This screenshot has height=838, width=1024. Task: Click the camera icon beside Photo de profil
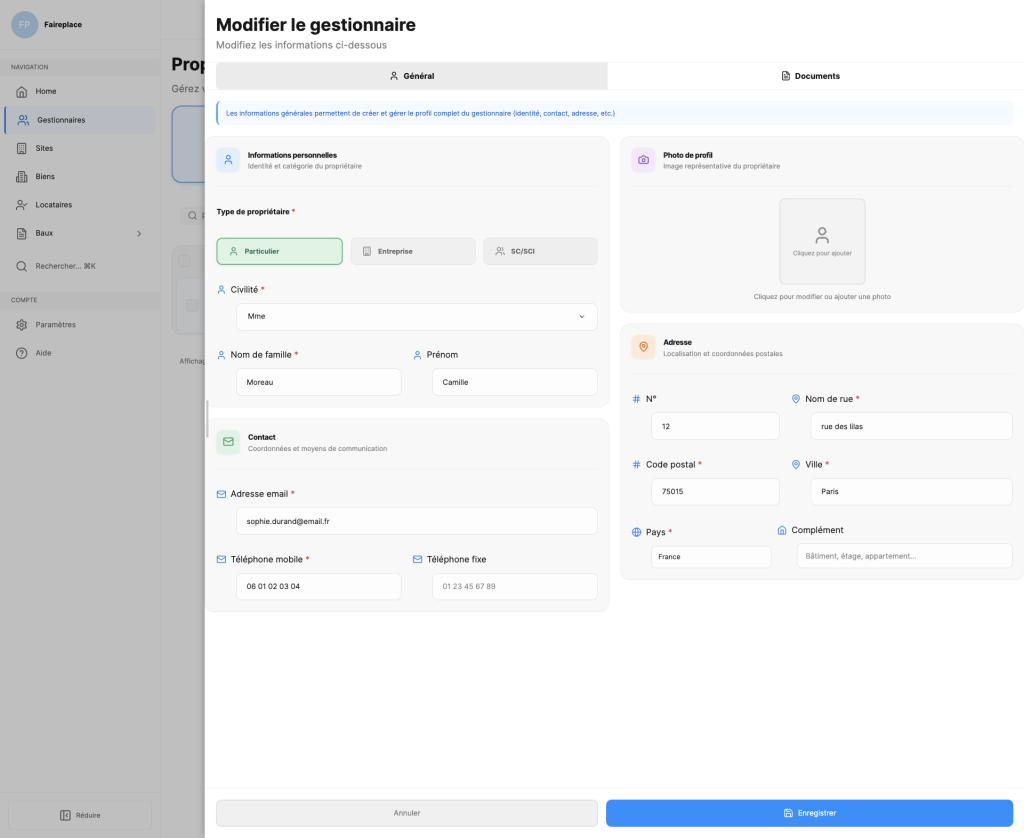click(643, 160)
